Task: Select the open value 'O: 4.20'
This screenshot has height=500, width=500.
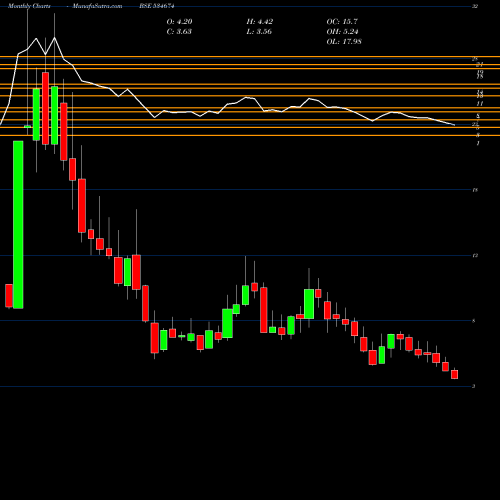Action: click(x=179, y=22)
